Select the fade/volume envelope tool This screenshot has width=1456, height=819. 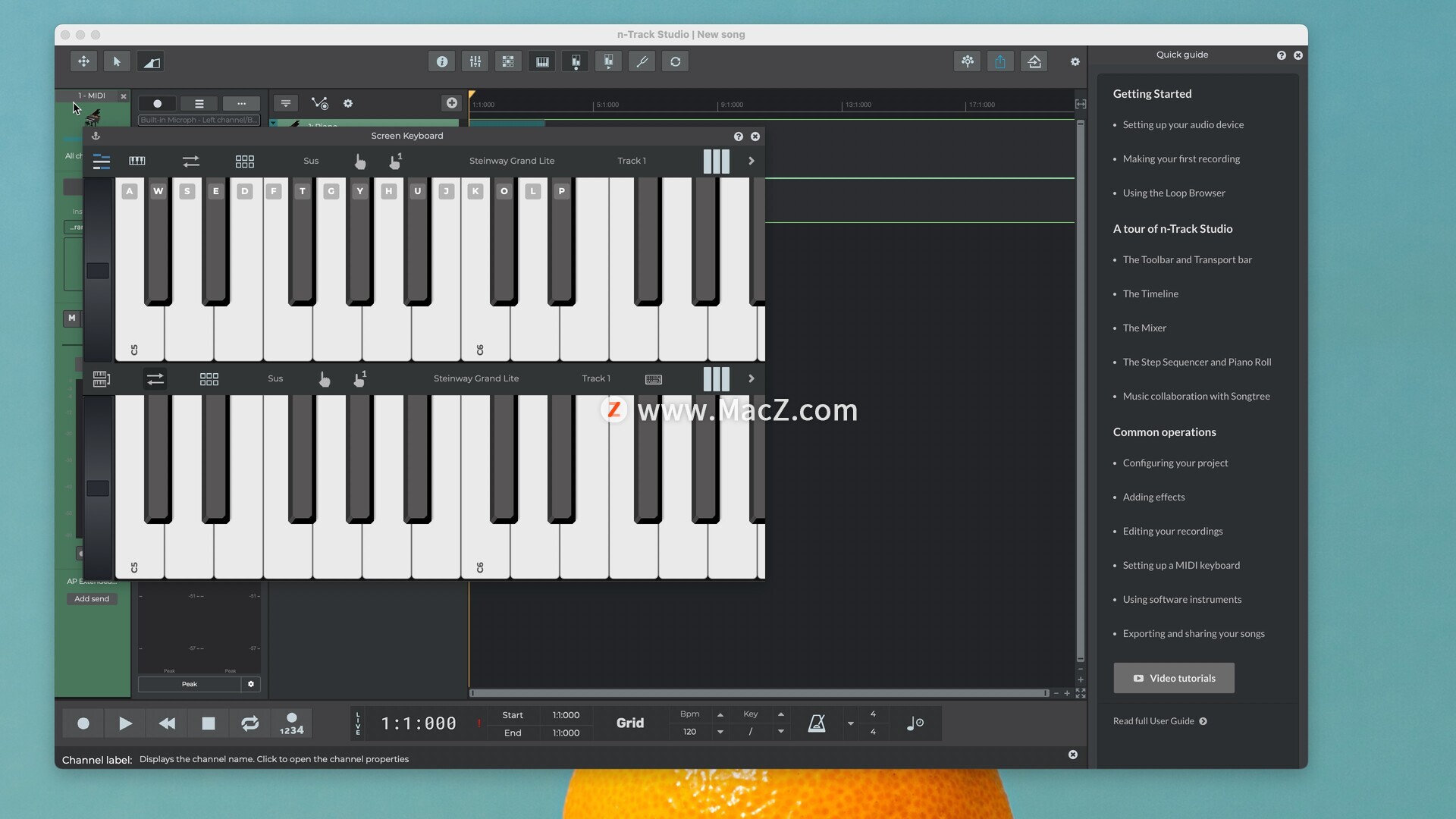(151, 61)
